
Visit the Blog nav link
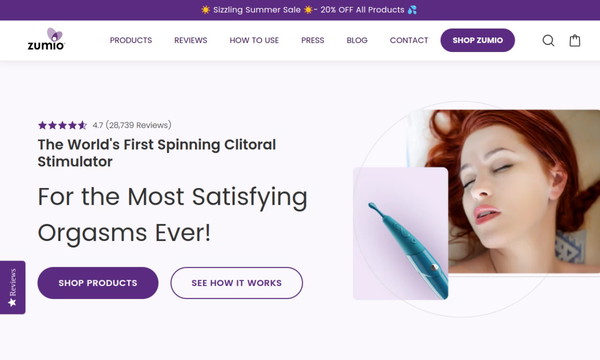click(357, 40)
